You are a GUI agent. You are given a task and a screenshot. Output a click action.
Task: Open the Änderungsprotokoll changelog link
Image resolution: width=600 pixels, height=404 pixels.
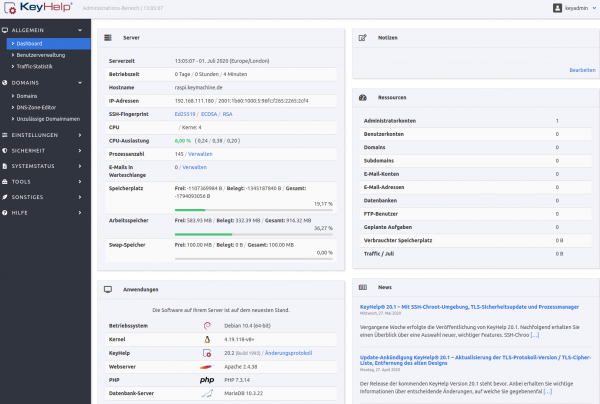click(289, 353)
